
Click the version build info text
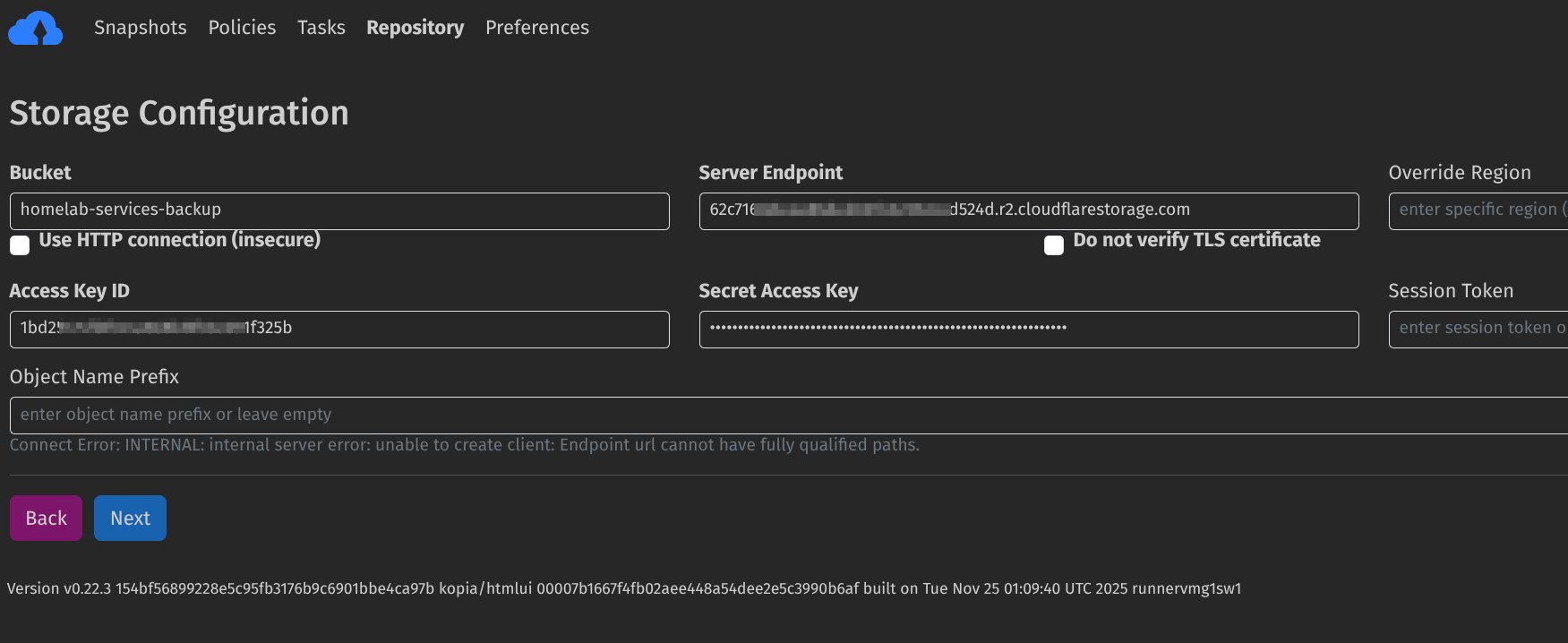[x=623, y=588]
